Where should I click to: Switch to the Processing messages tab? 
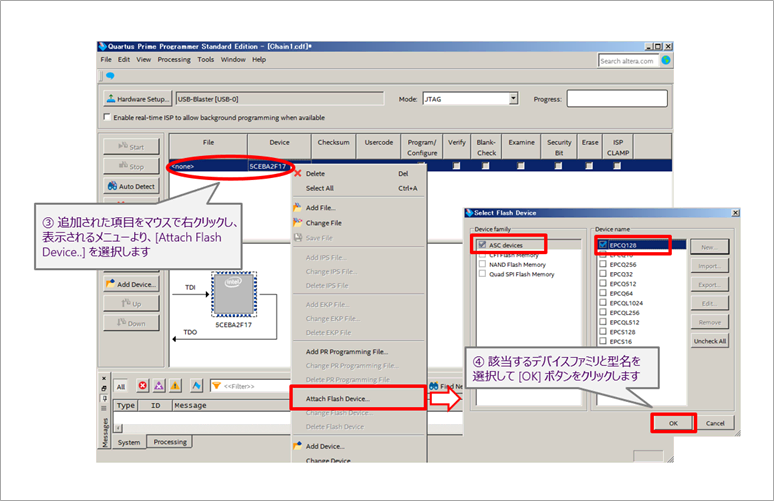pyautogui.click(x=170, y=442)
